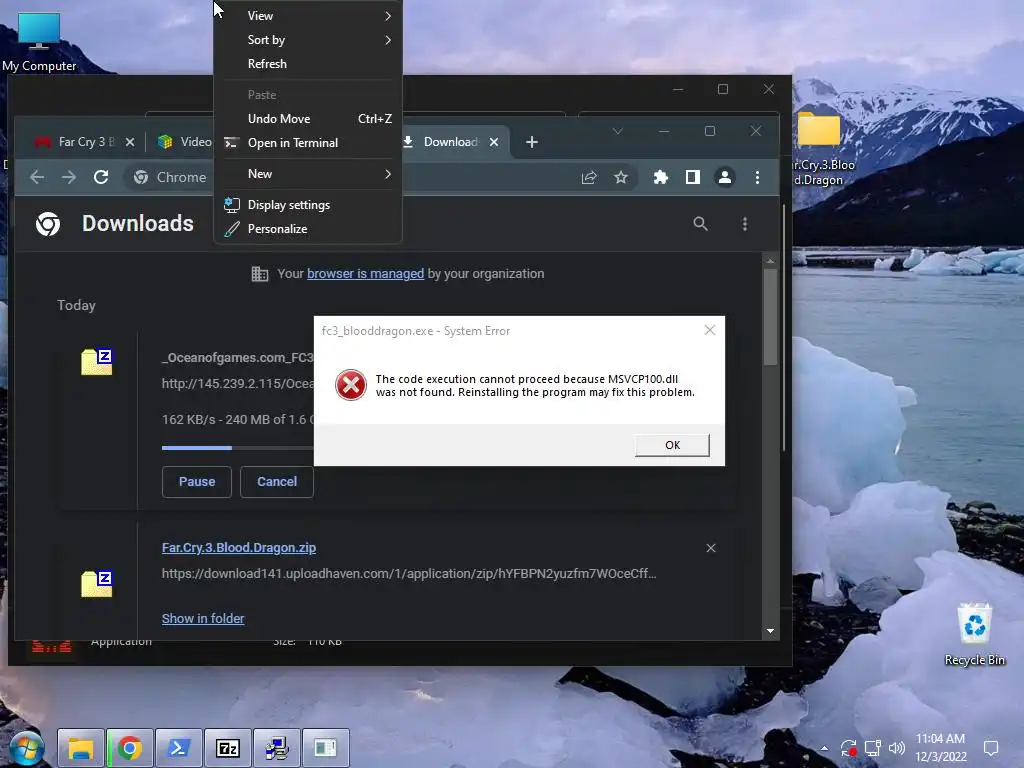Open Chrome profile avatar
Image resolution: width=1024 pixels, height=768 pixels.
[725, 177]
